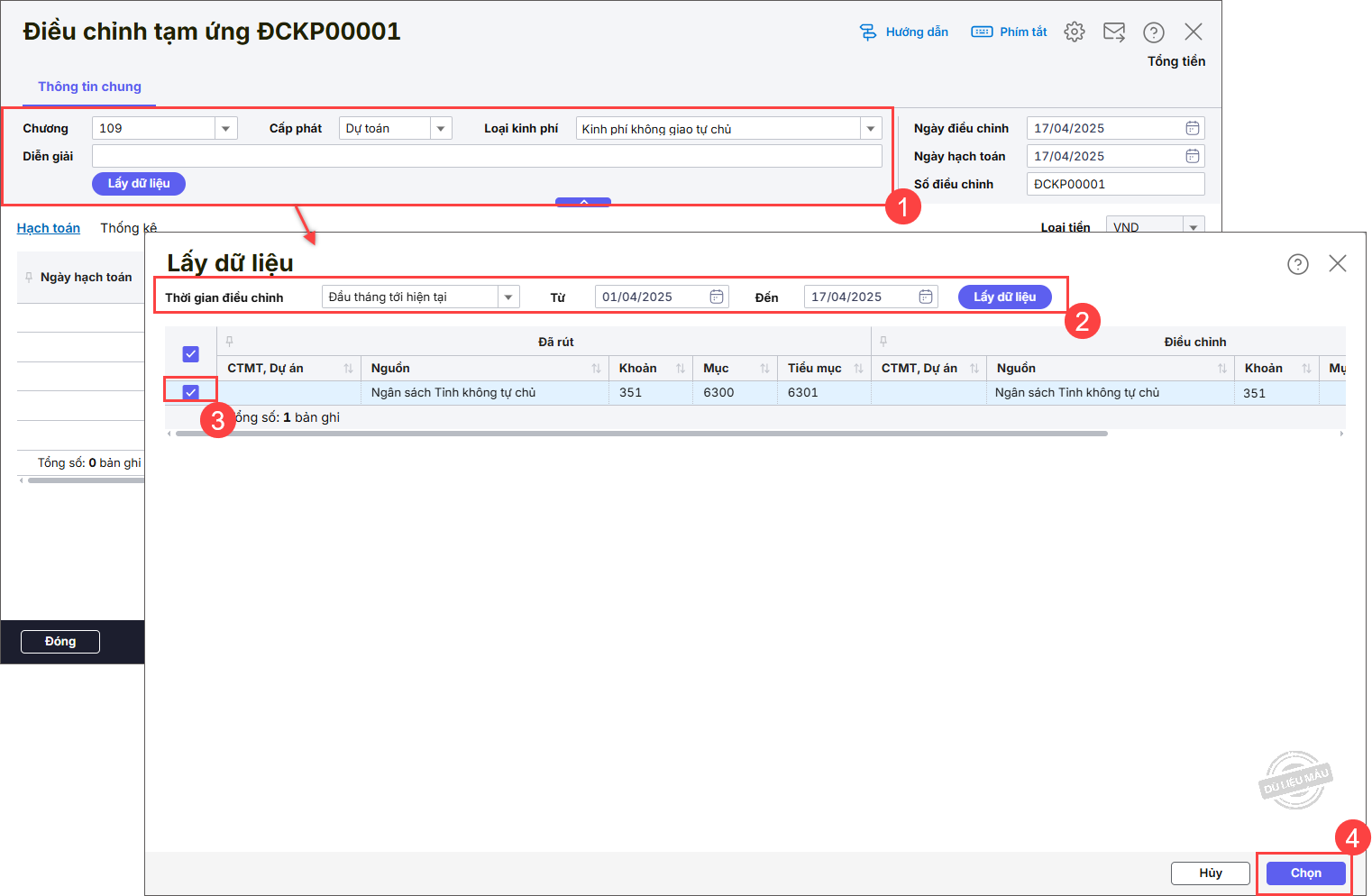
Task: Switch to the Hạch toán tab
Action: tap(49, 228)
